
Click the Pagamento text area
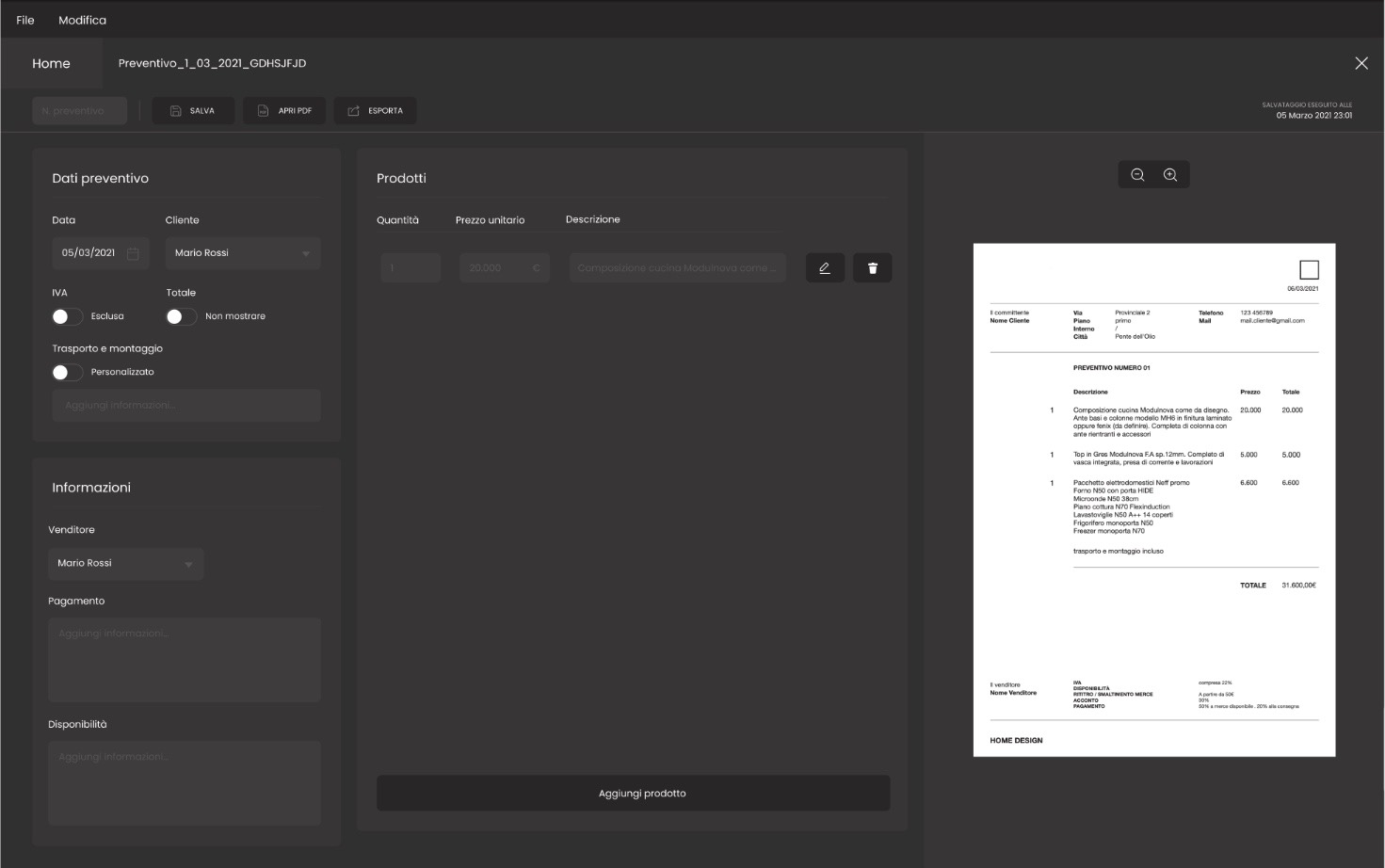click(185, 660)
